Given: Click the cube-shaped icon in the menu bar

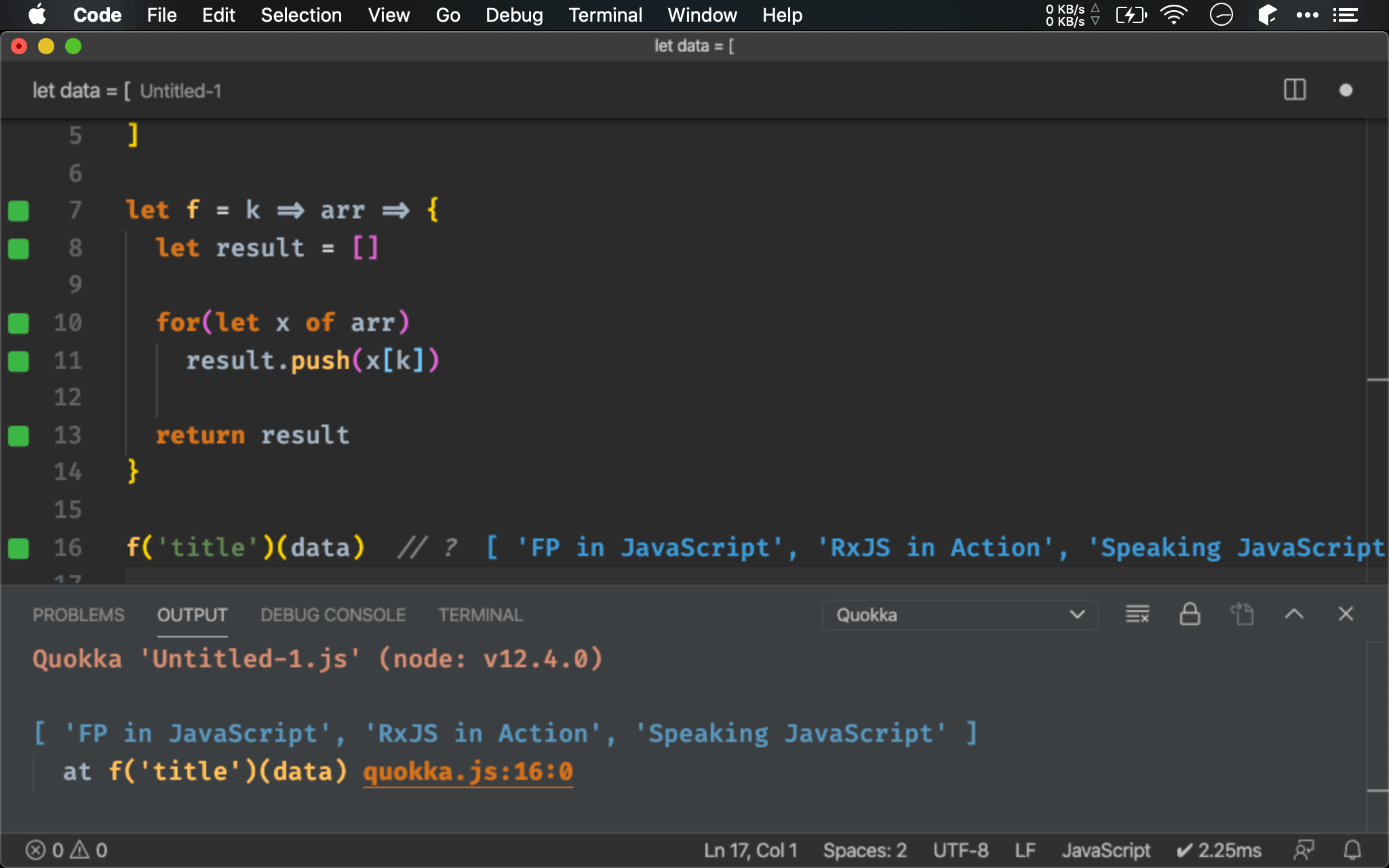Looking at the screenshot, I should 1267,15.
